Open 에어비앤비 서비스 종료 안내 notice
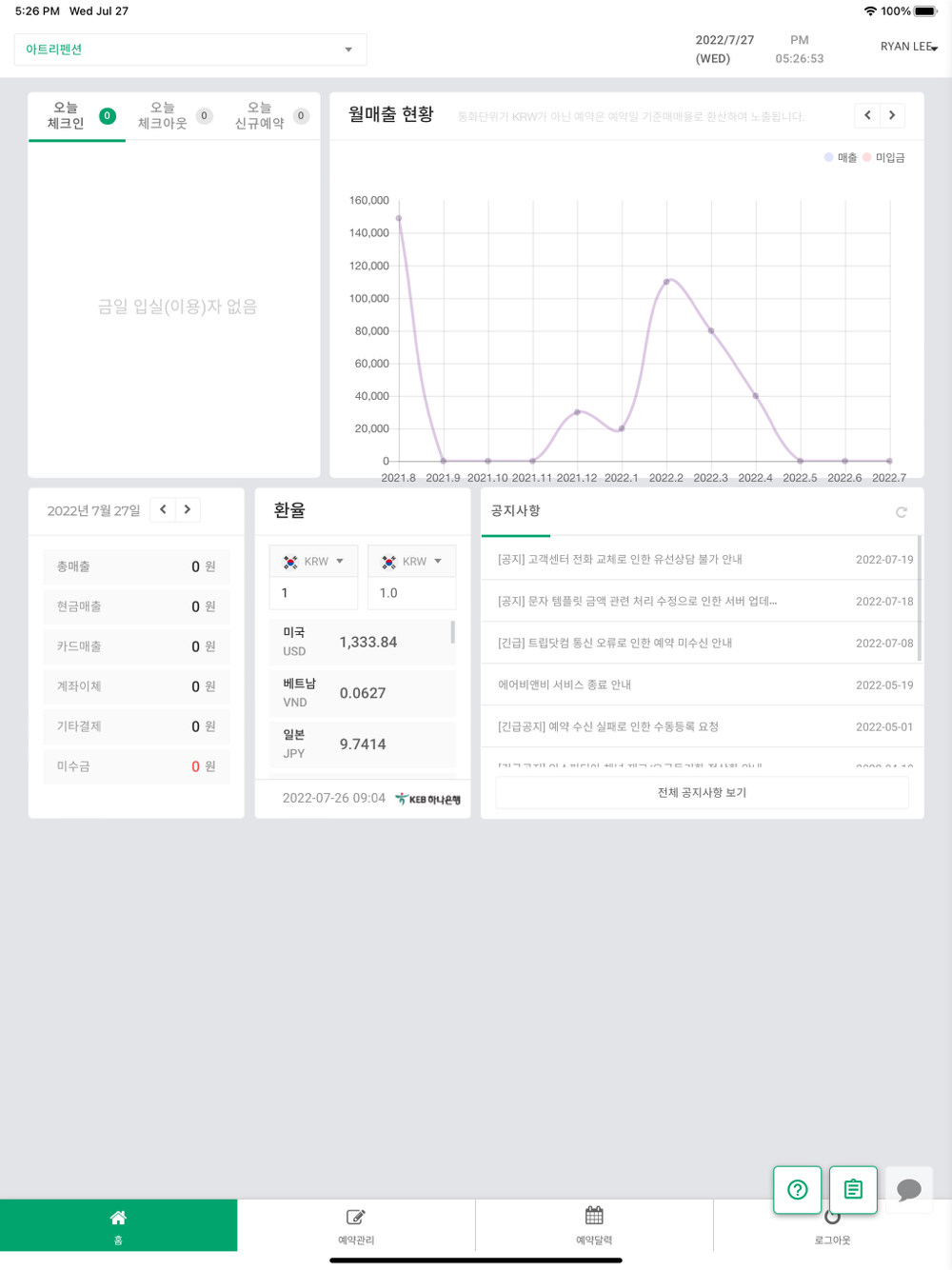Viewport: 952px width, 1270px height. [x=701, y=685]
